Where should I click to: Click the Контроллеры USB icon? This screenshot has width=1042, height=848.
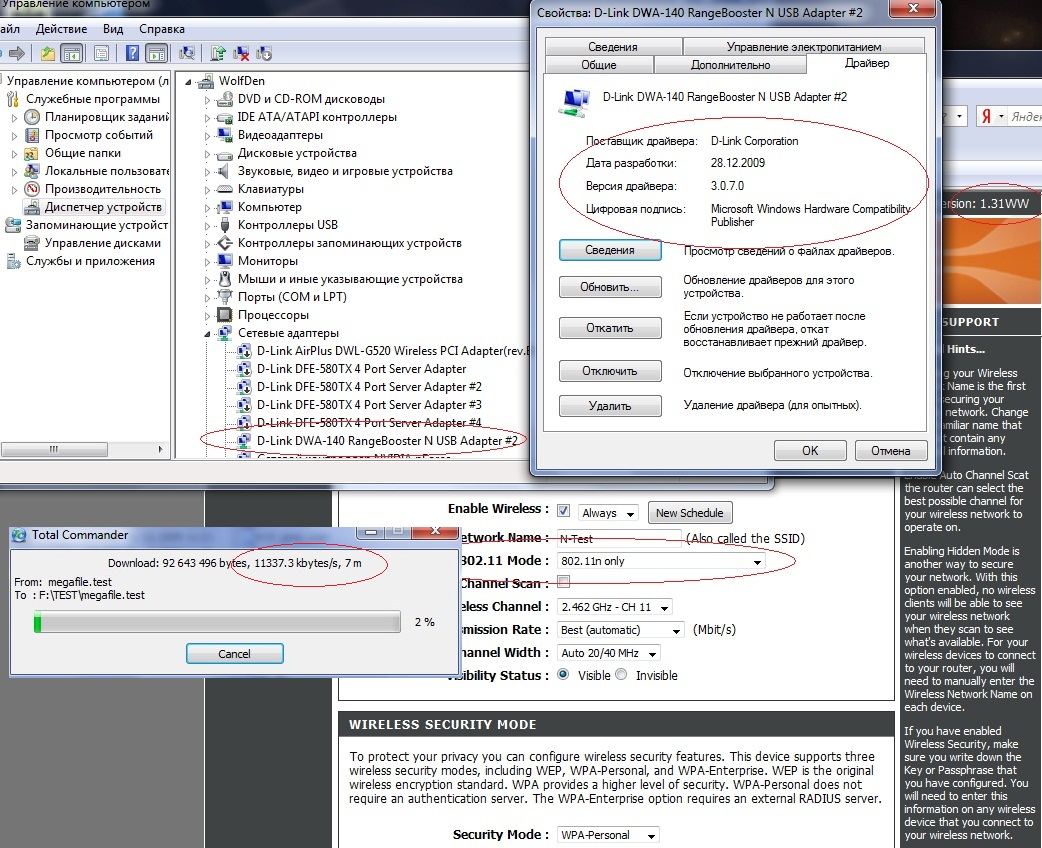point(225,225)
